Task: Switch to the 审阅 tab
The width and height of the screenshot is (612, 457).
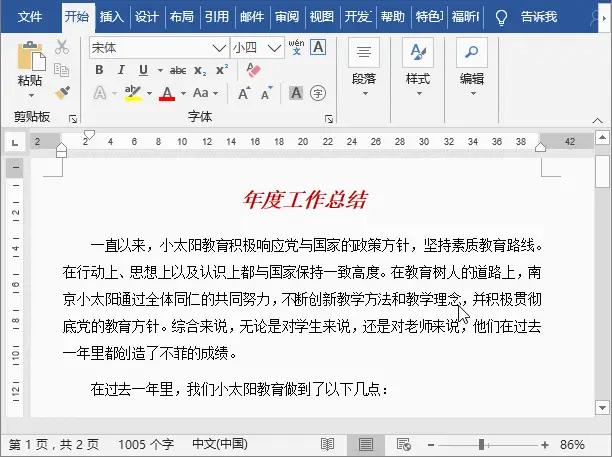Action: tap(286, 17)
